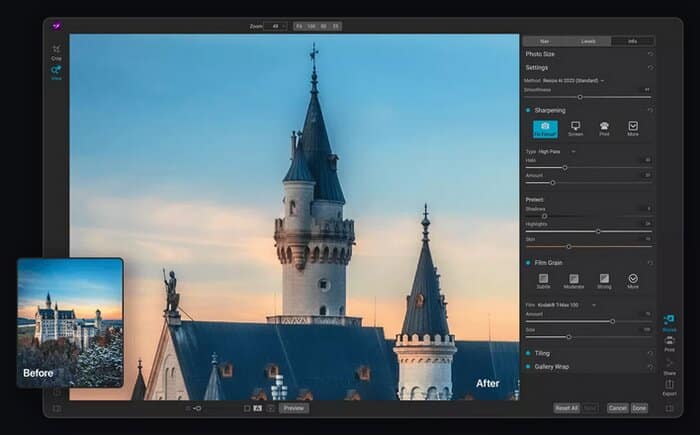Image resolution: width=700 pixels, height=435 pixels.
Task: Apply the Moderate film grain preset
Action: 574,281
